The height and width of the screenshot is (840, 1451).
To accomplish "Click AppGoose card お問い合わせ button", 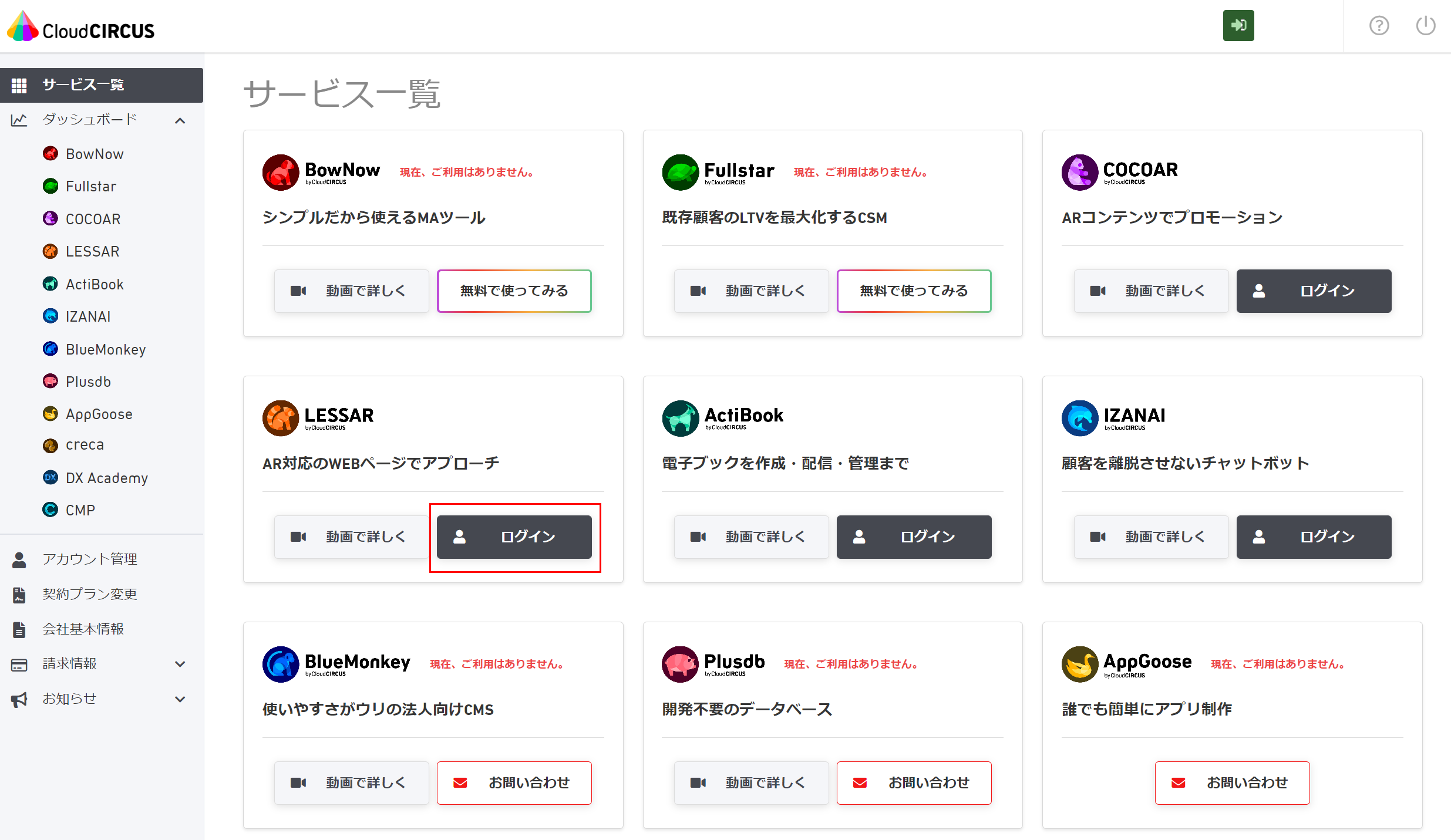I will click(1232, 783).
